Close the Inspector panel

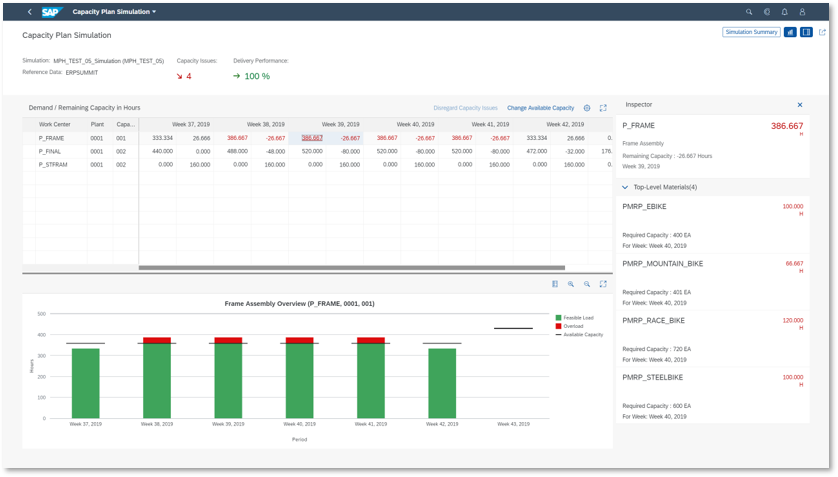pos(800,105)
